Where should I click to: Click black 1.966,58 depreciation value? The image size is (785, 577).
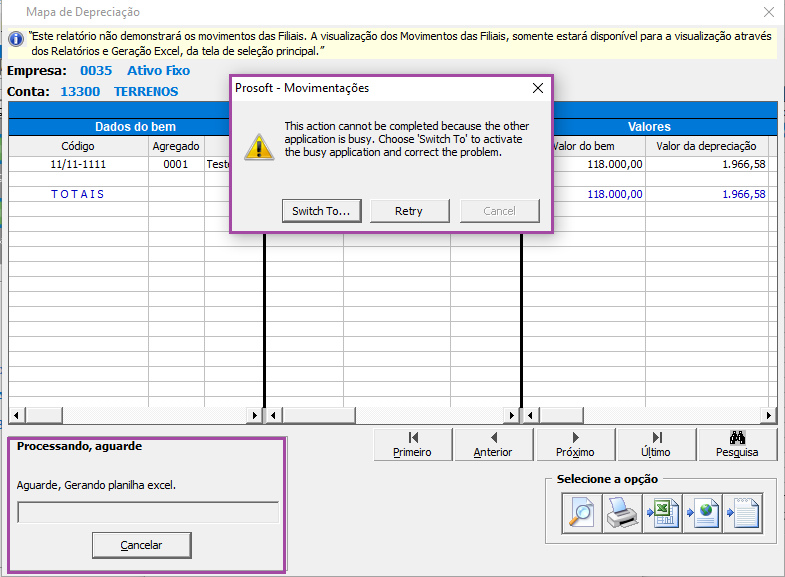pyautogui.click(x=744, y=164)
